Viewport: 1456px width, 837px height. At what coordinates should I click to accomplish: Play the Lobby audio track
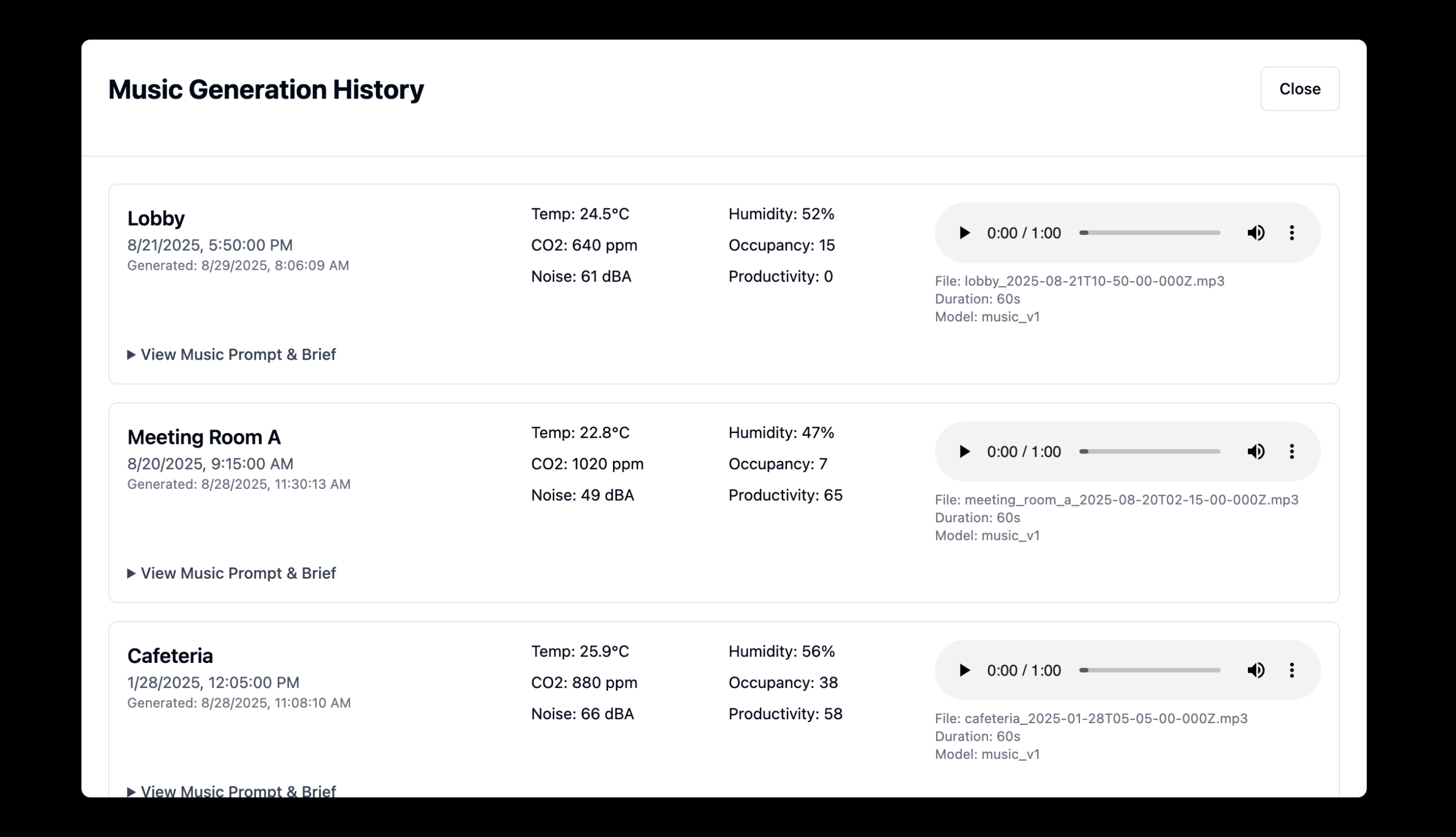(964, 233)
